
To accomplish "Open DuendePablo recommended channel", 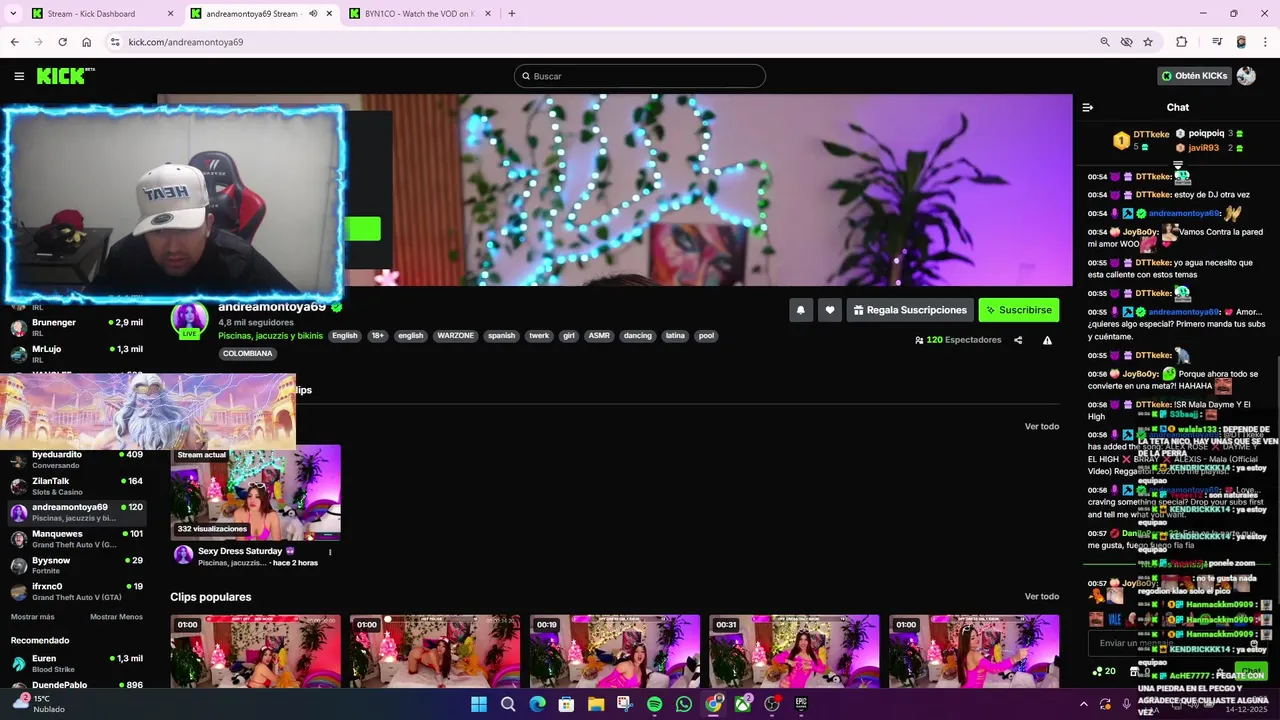I will tap(77, 686).
